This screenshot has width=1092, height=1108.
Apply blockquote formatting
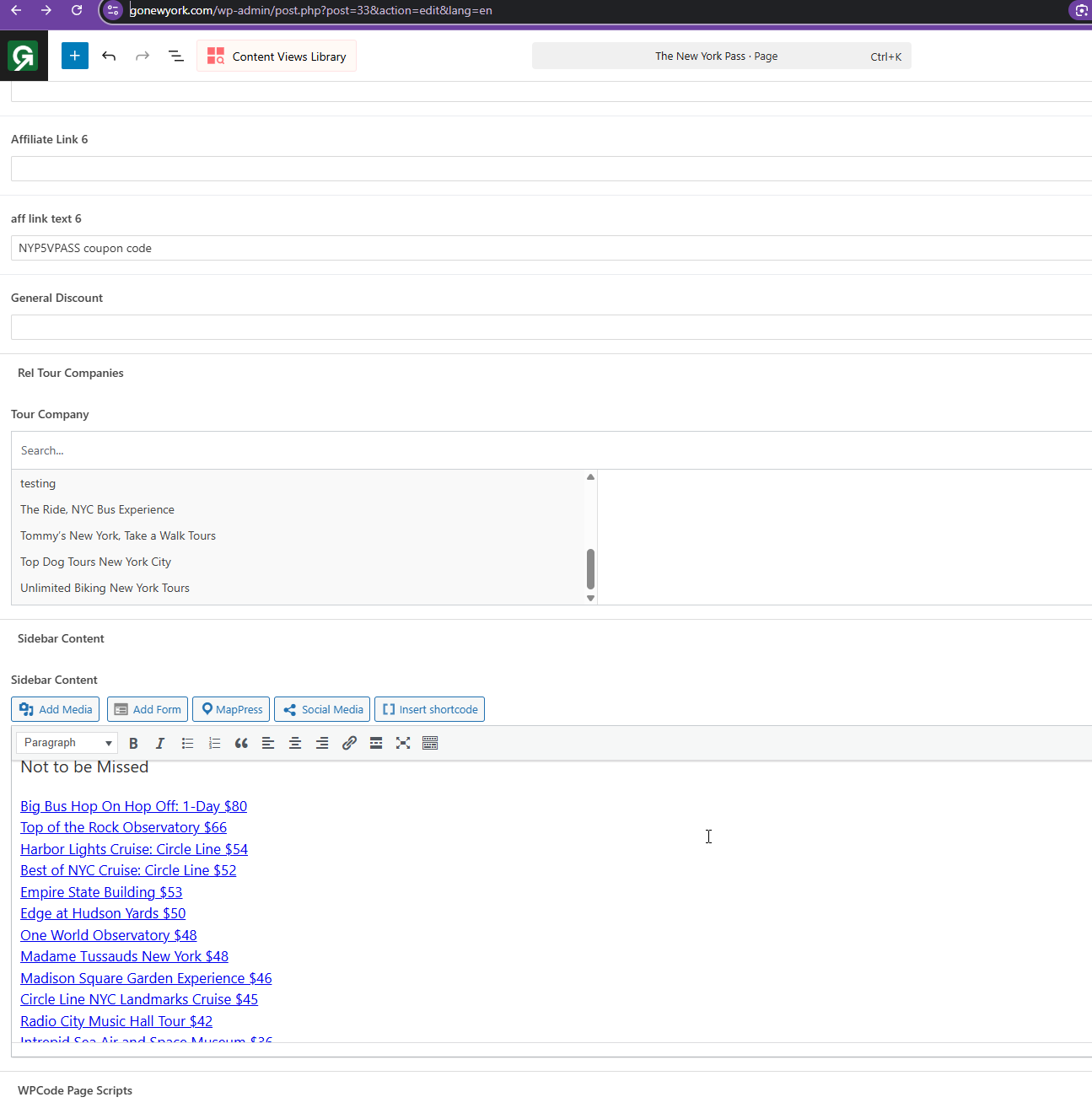241,743
